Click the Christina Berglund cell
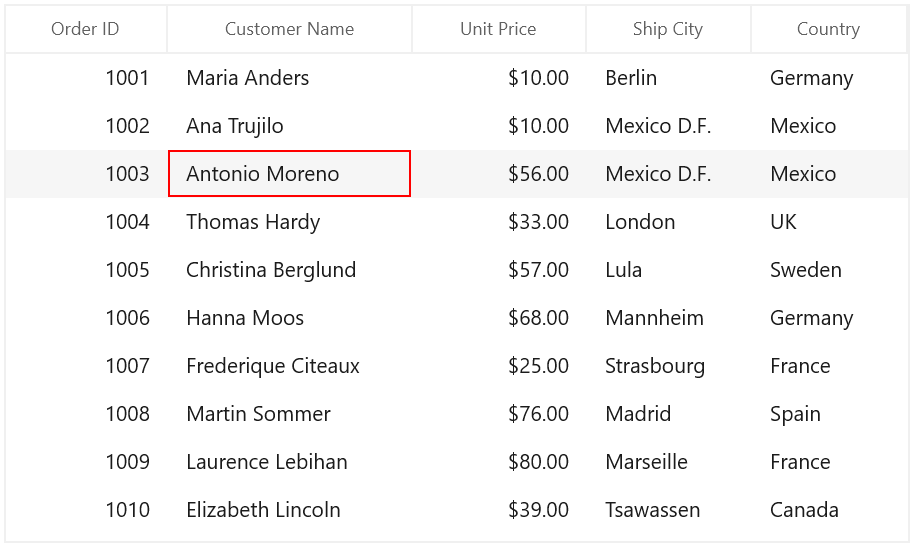The width and height of the screenshot is (915, 547). click(289, 270)
